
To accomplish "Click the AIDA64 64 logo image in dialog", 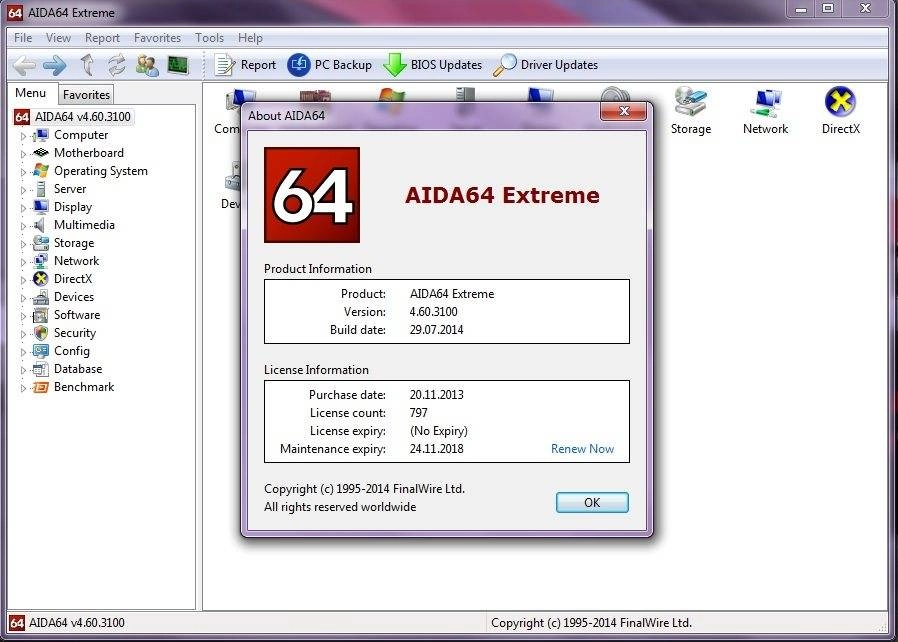I will (x=312, y=195).
